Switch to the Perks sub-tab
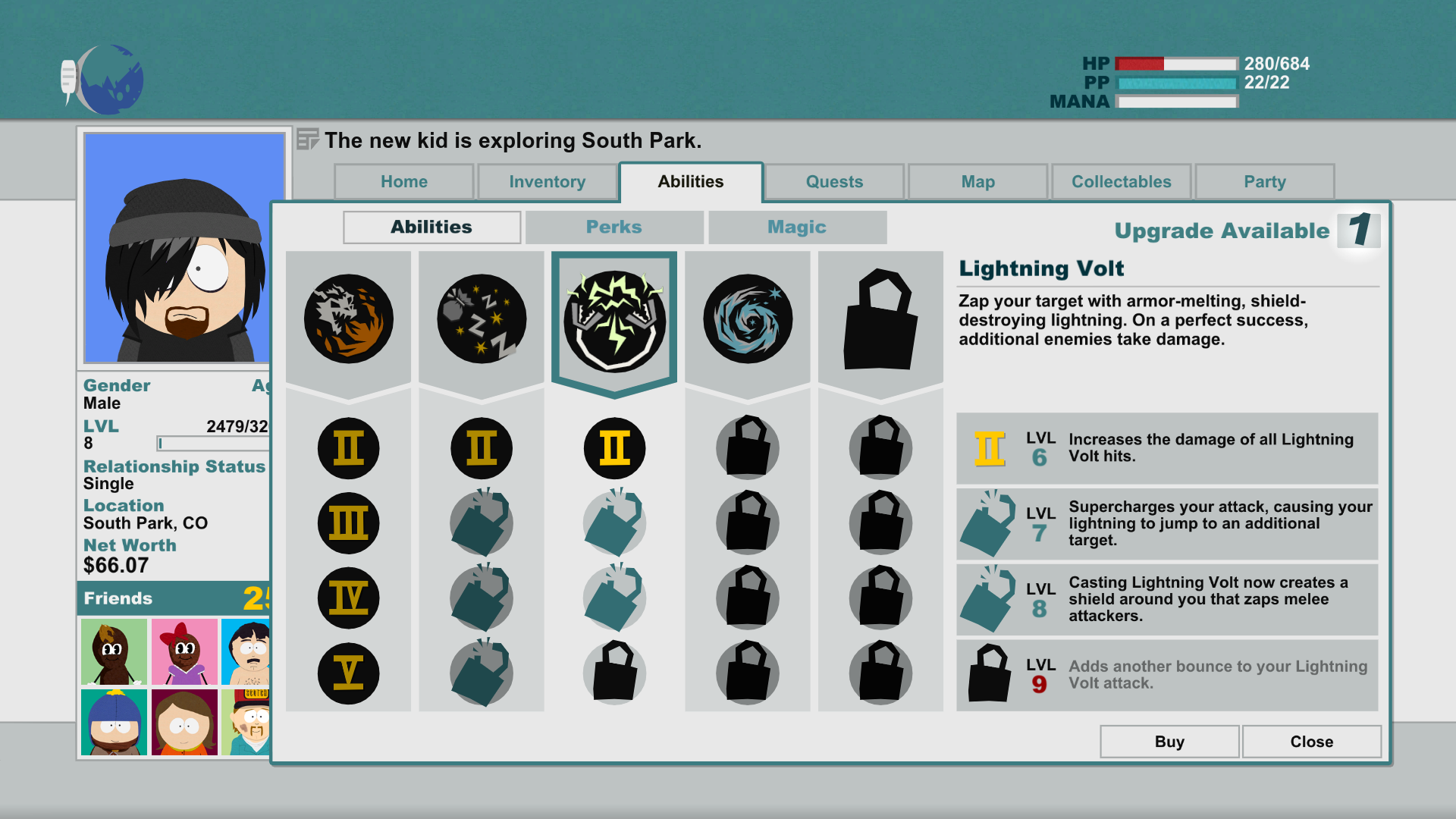 pos(614,227)
